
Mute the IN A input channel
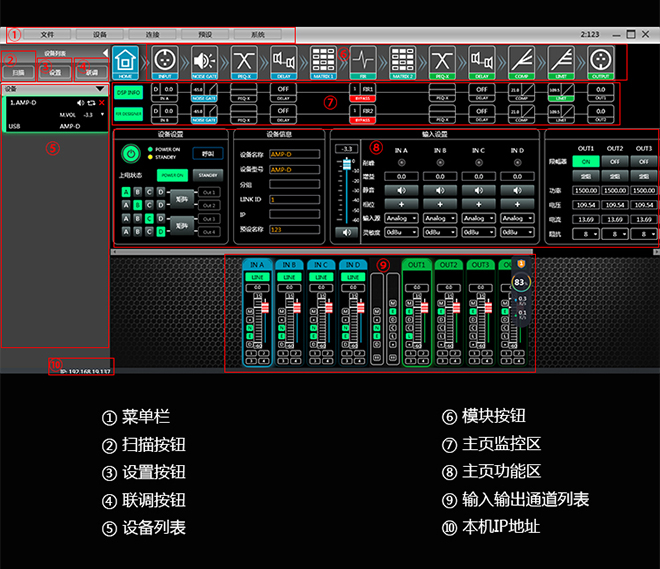401,189
